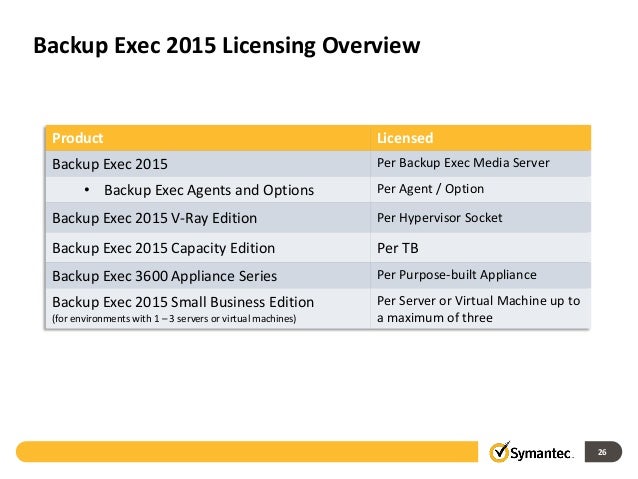Click the 'Per Agent / Option' cell
The height and width of the screenshot is (479, 638).
click(x=481, y=190)
